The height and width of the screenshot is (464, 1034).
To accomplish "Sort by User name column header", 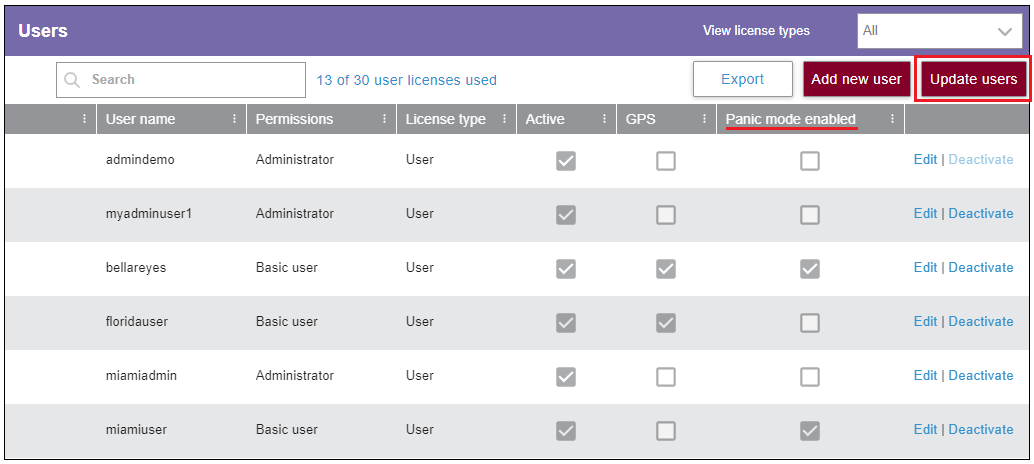I will 141,119.
